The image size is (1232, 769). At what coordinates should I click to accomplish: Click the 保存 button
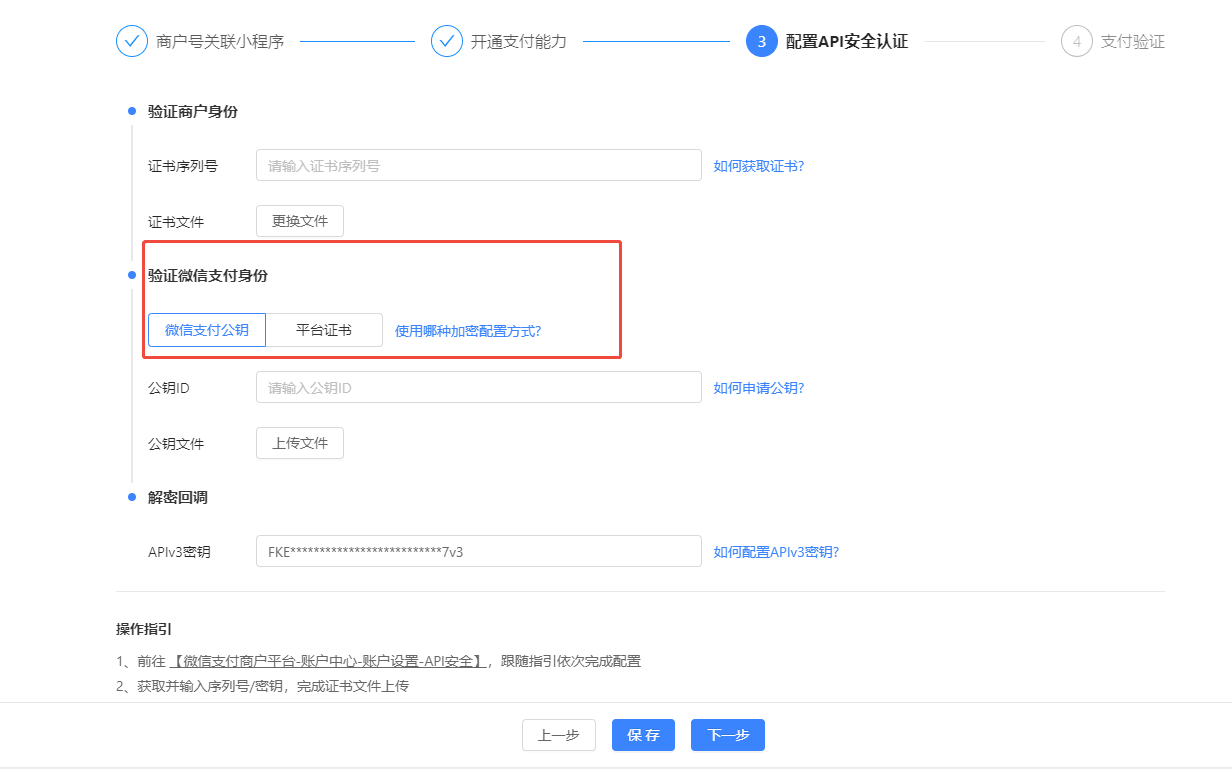(643, 735)
